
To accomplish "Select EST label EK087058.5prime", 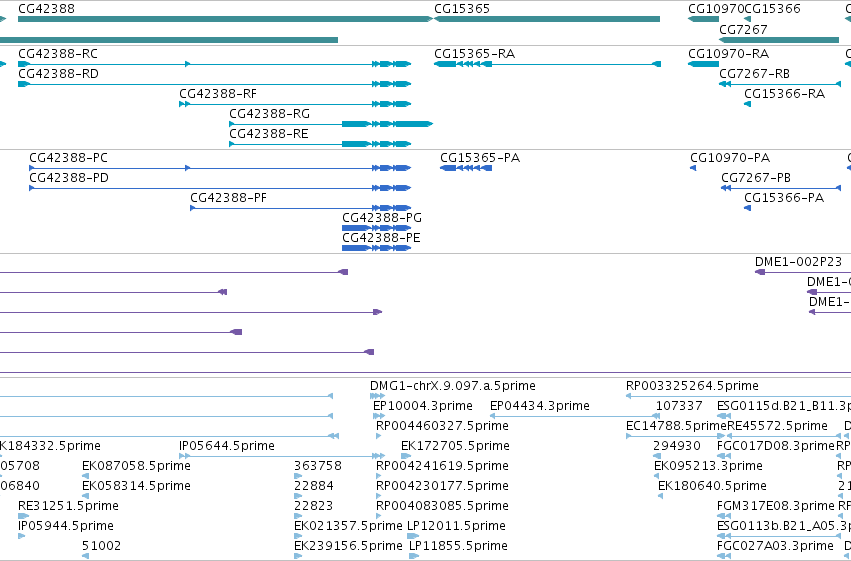I will coord(136,466).
